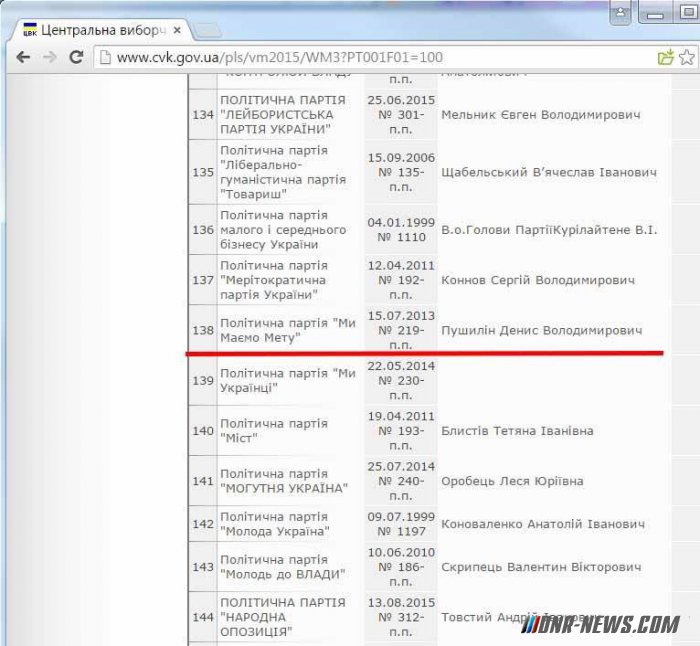The height and width of the screenshot is (646, 700).
Task: Click row number 140 cell
Action: (203, 431)
